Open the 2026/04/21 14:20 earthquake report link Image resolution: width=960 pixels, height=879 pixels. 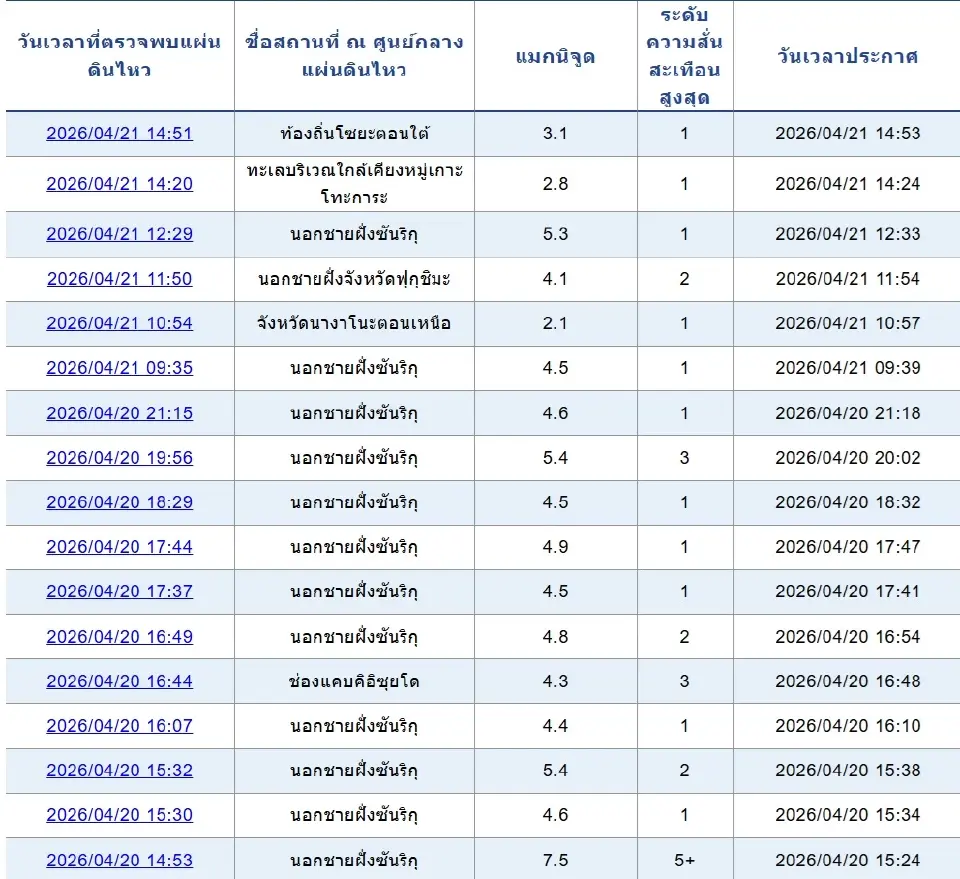[120, 183]
